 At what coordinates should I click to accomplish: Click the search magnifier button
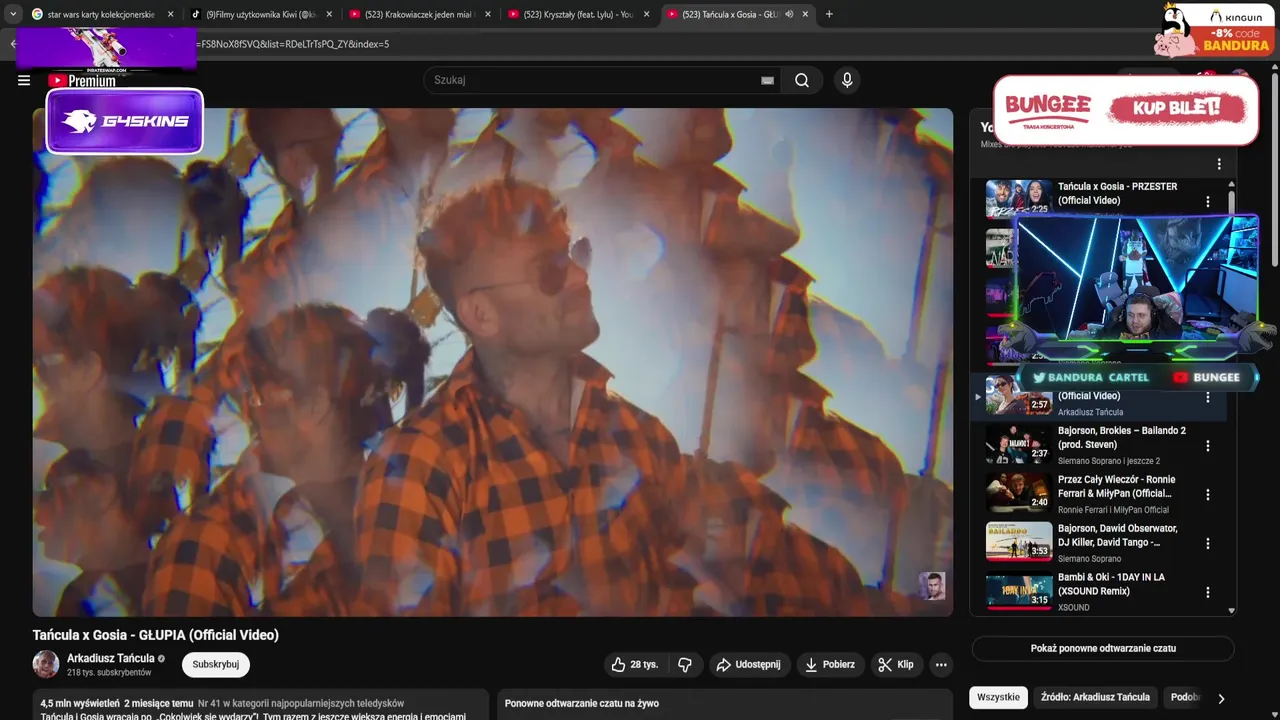802,80
